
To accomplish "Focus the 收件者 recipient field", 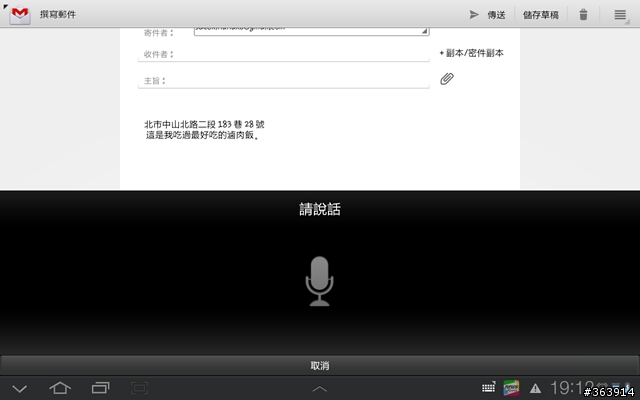I will pos(284,54).
